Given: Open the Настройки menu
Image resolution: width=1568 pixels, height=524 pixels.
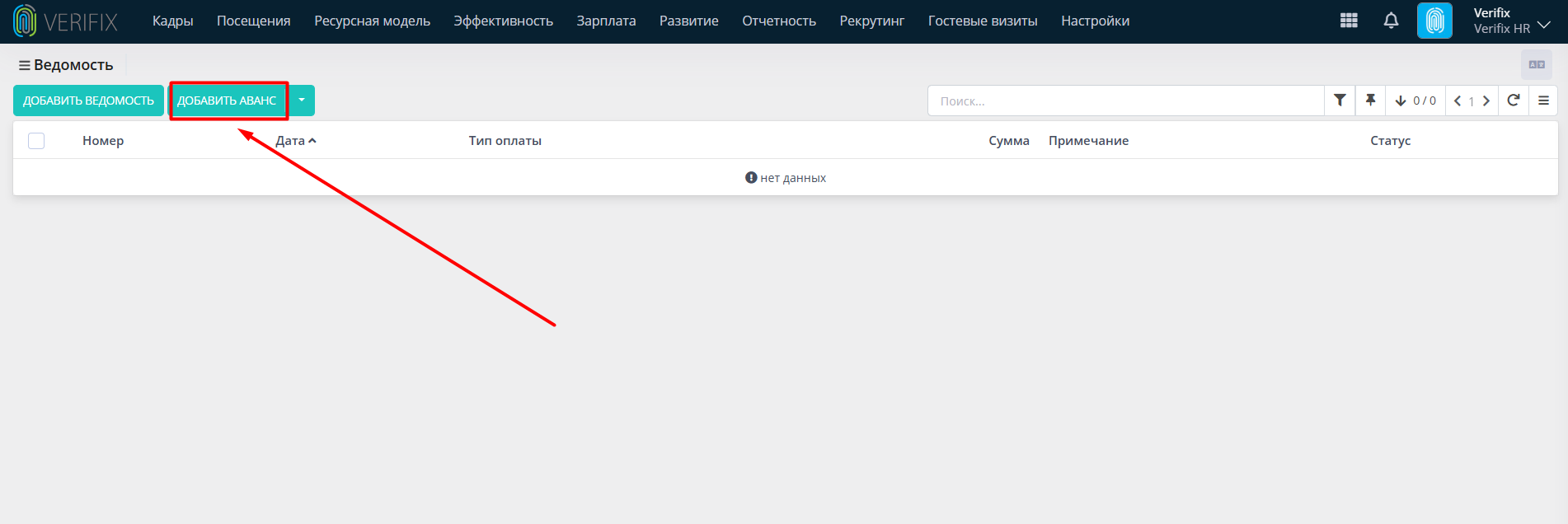Looking at the screenshot, I should point(1096,21).
